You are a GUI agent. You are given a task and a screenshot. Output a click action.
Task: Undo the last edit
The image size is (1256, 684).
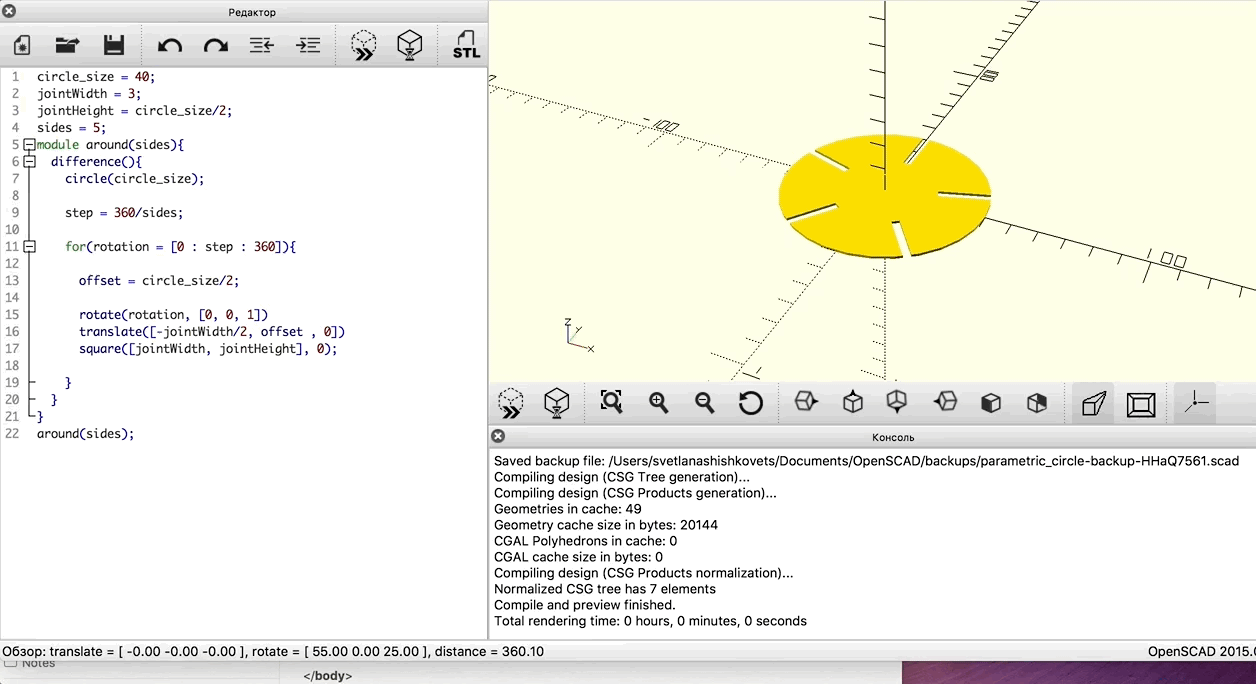pos(170,45)
